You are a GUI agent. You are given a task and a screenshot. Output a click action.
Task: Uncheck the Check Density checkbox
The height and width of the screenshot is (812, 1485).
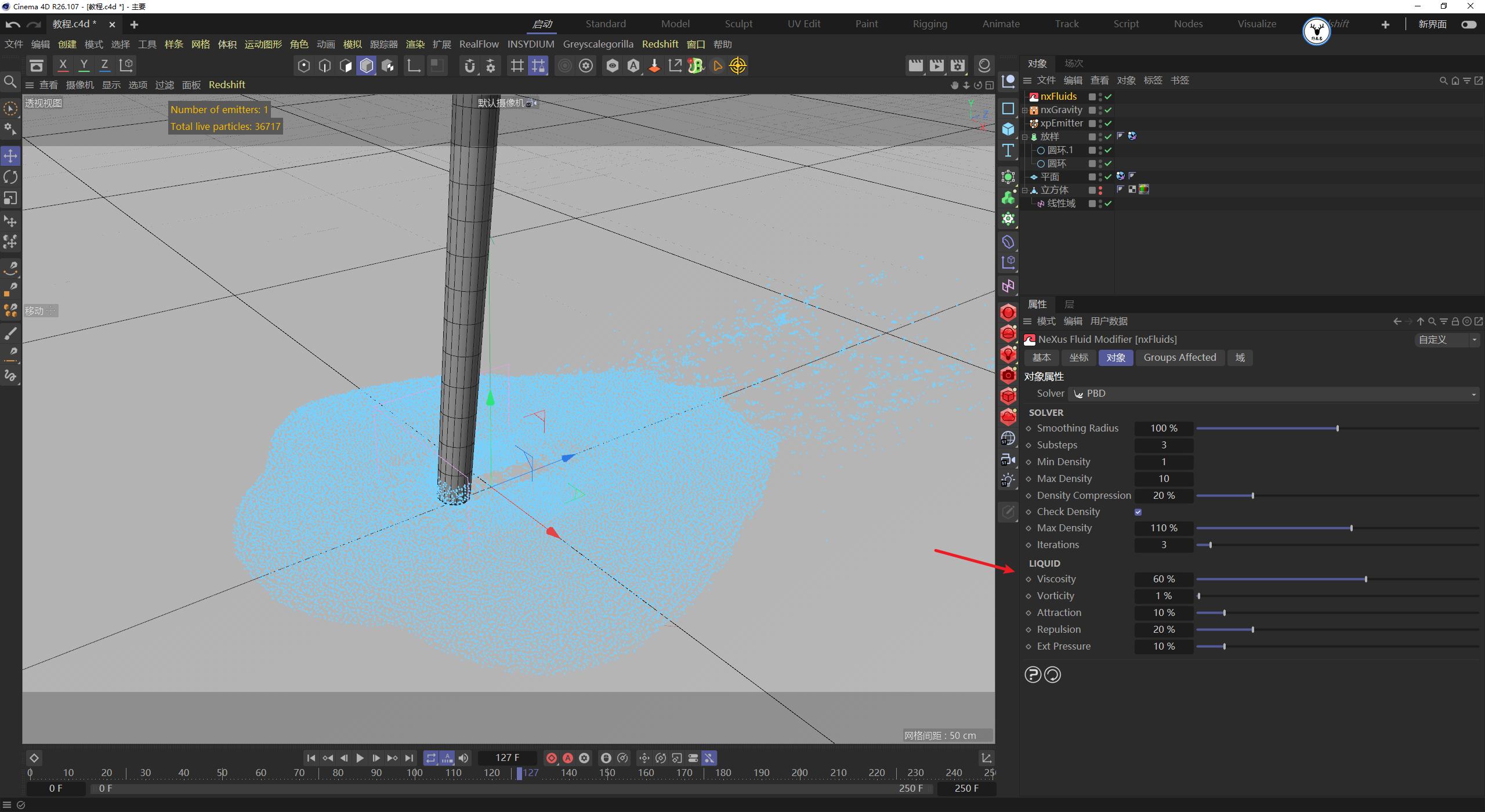pos(1138,512)
